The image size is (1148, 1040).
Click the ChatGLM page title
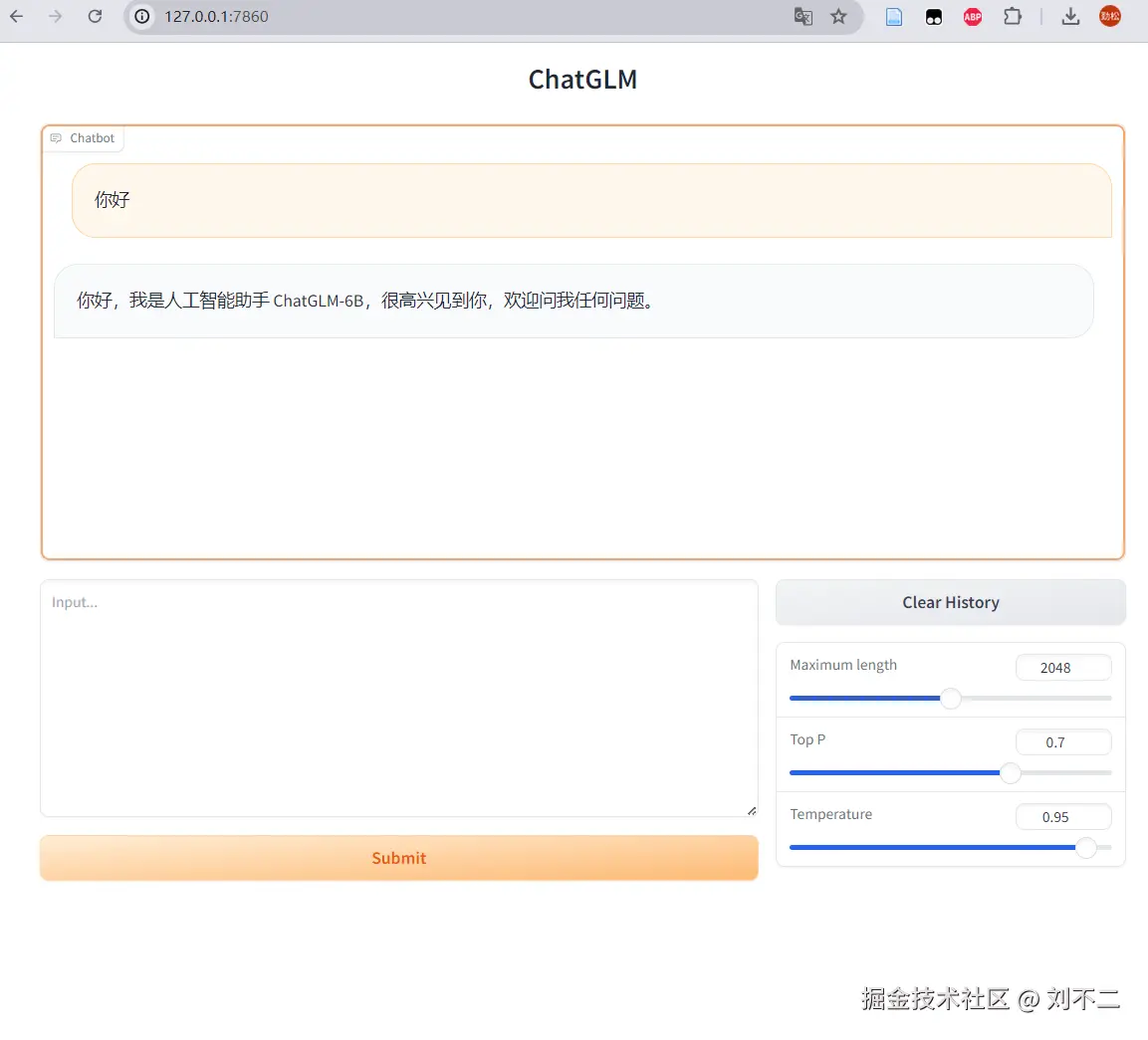click(x=582, y=79)
